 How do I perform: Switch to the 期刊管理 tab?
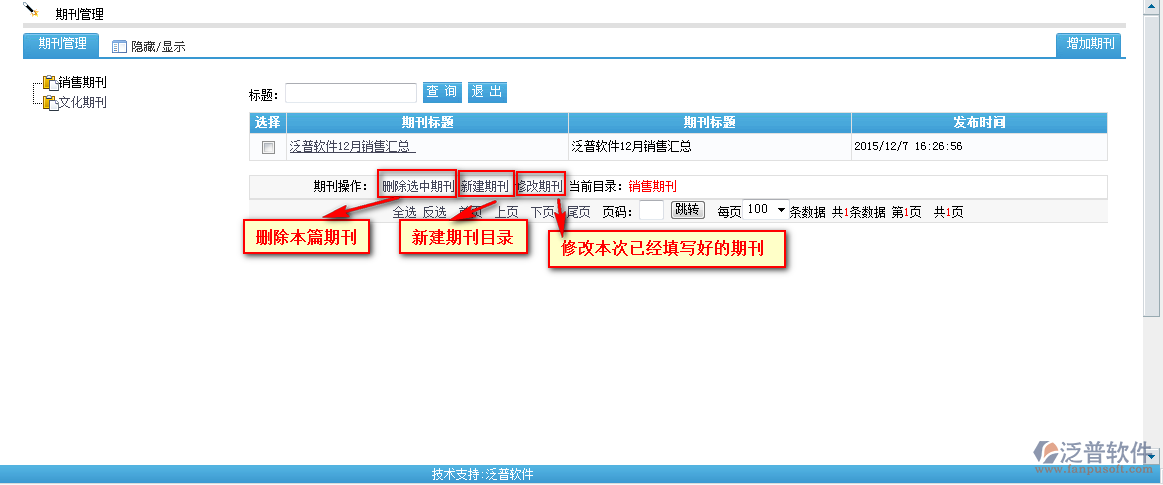[62, 44]
